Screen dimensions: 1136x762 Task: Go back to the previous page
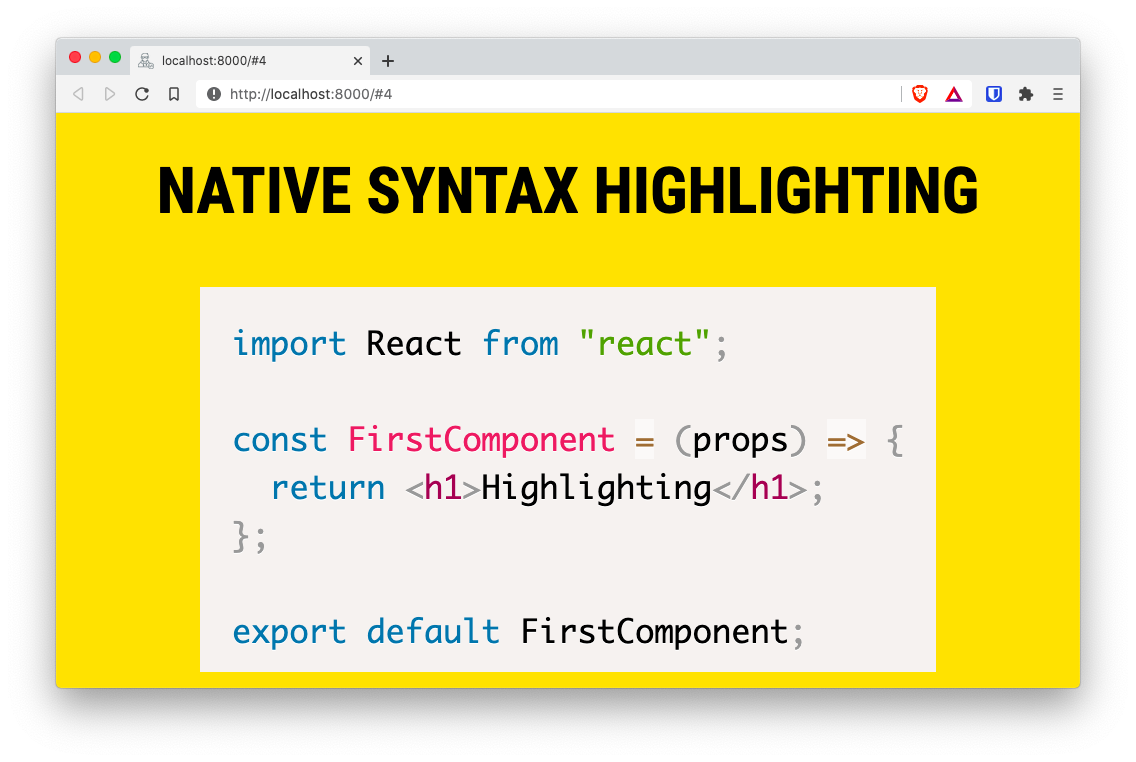(78, 94)
